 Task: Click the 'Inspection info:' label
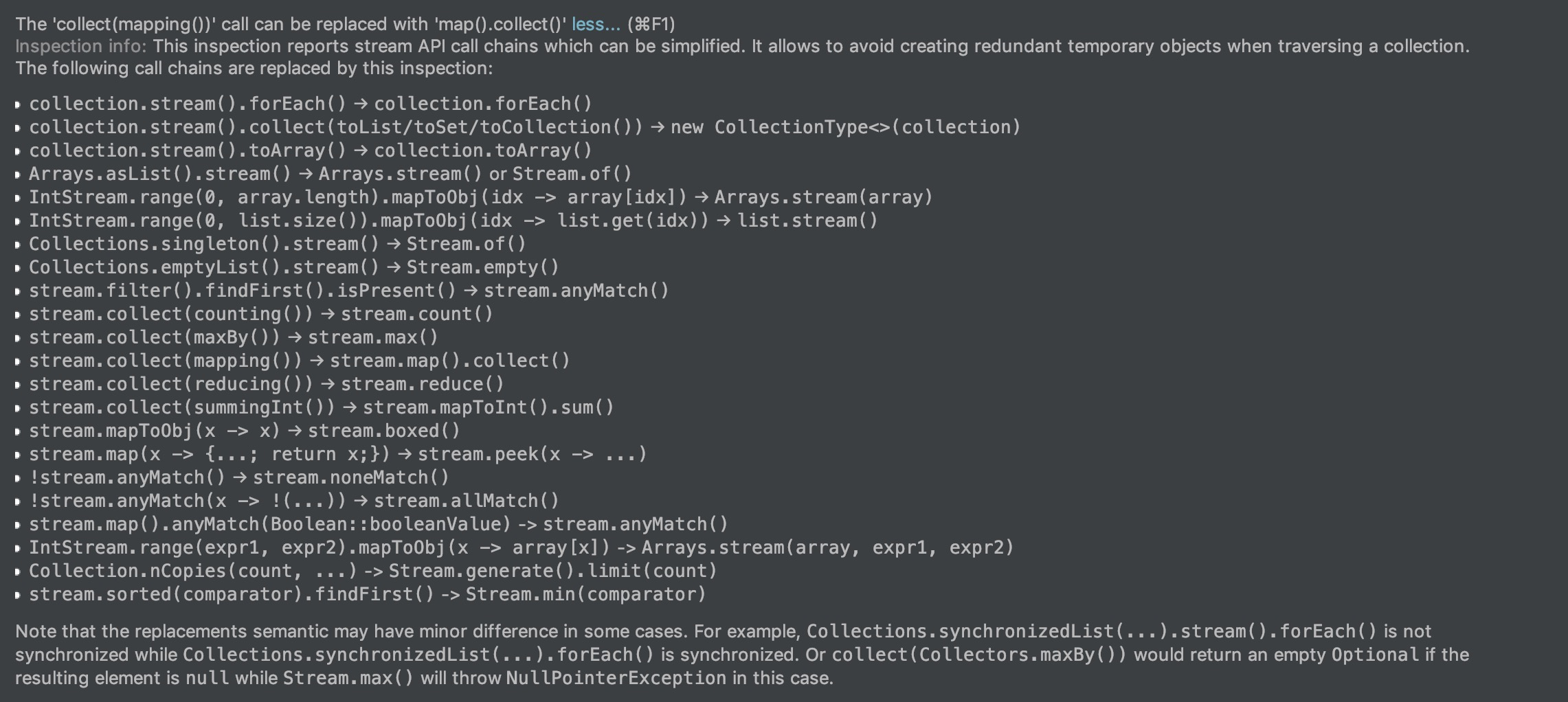pyautogui.click(x=81, y=46)
